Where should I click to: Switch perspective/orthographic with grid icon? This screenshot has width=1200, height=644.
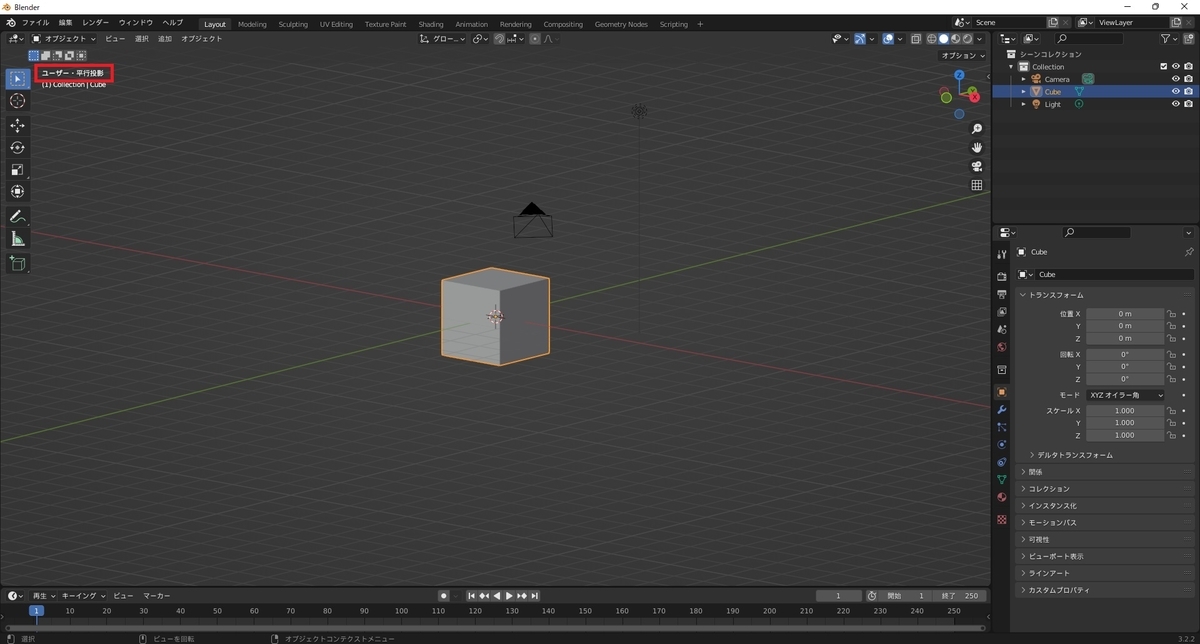click(x=977, y=185)
